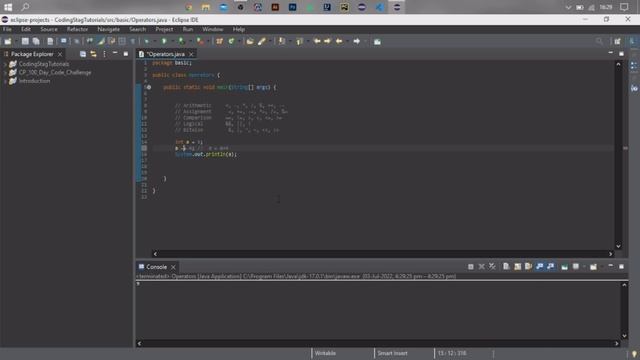This screenshot has height=360, width=640.
Task: Click the Display Selected Console icon
Action: [576, 267]
